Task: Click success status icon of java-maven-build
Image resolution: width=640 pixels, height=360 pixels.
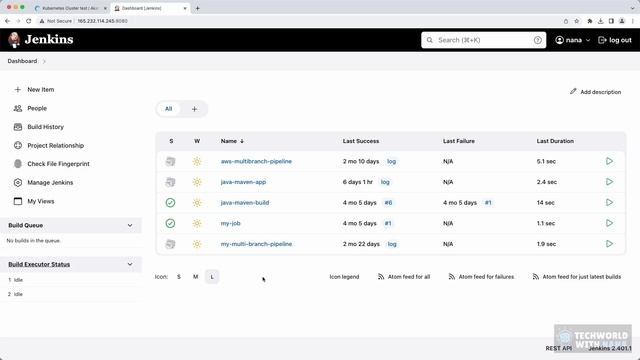Action: click(x=170, y=202)
